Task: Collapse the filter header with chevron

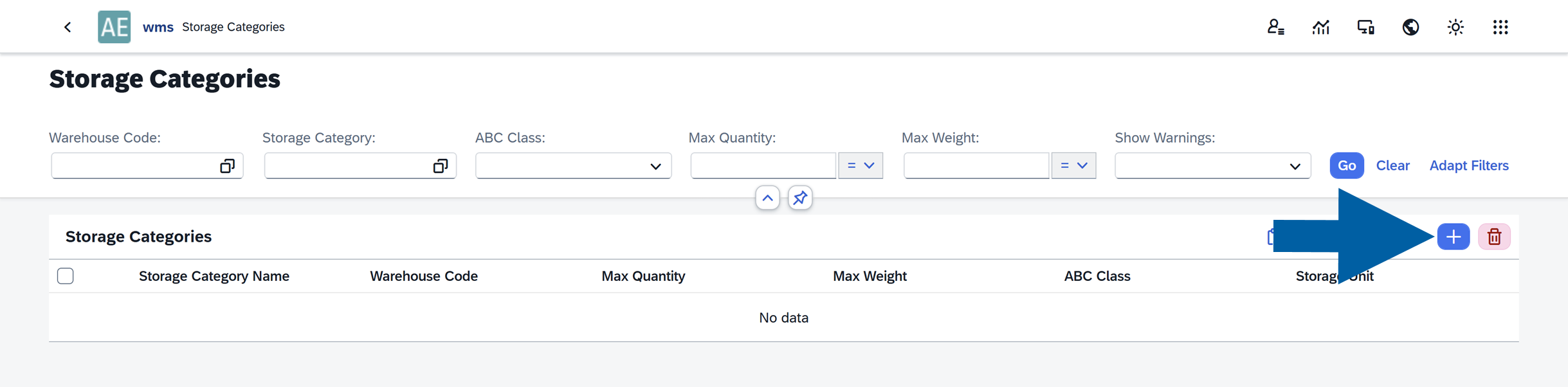Action: click(767, 198)
